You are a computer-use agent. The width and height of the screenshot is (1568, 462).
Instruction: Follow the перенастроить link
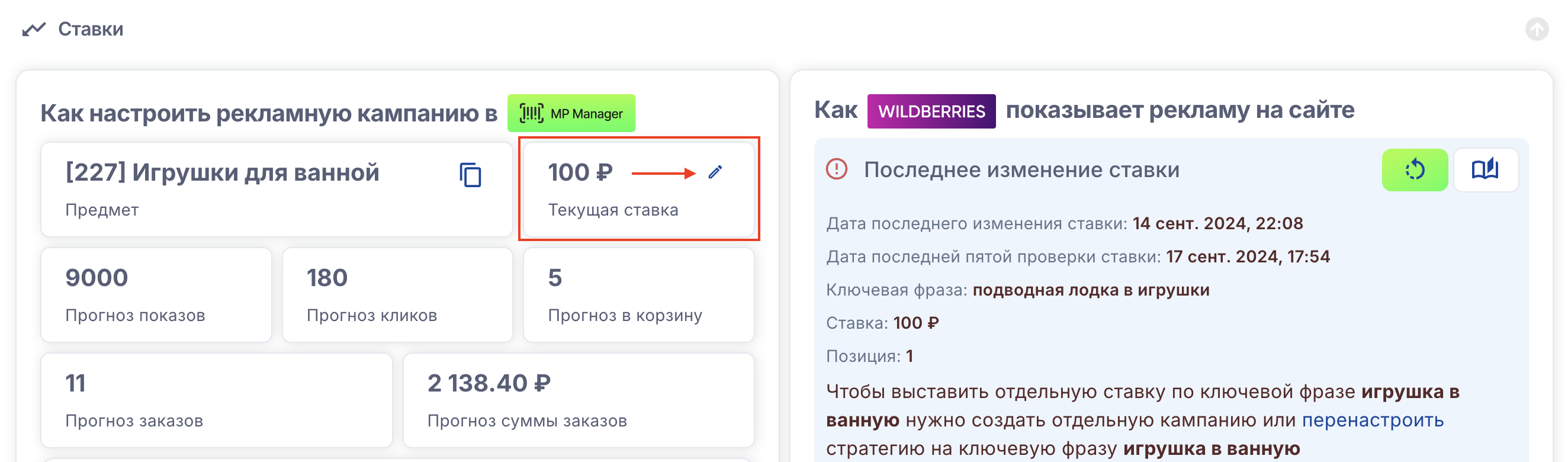pos(1372,420)
